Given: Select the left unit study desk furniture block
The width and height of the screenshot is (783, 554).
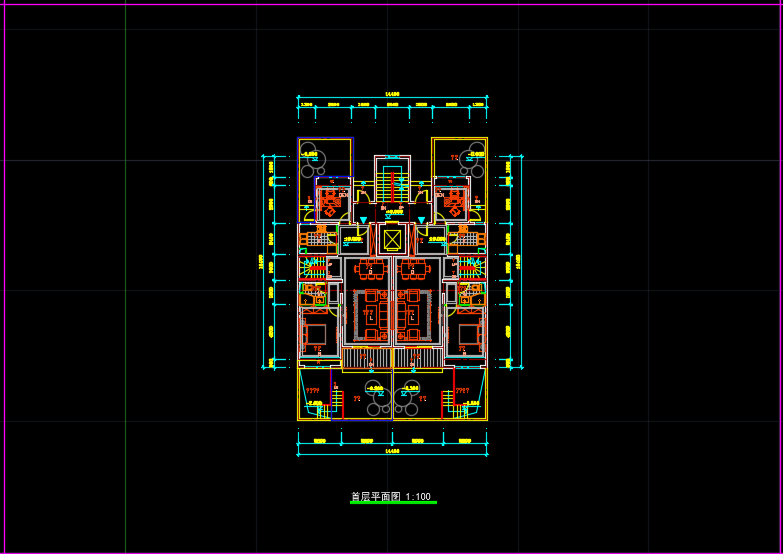Looking at the screenshot, I should [330, 203].
